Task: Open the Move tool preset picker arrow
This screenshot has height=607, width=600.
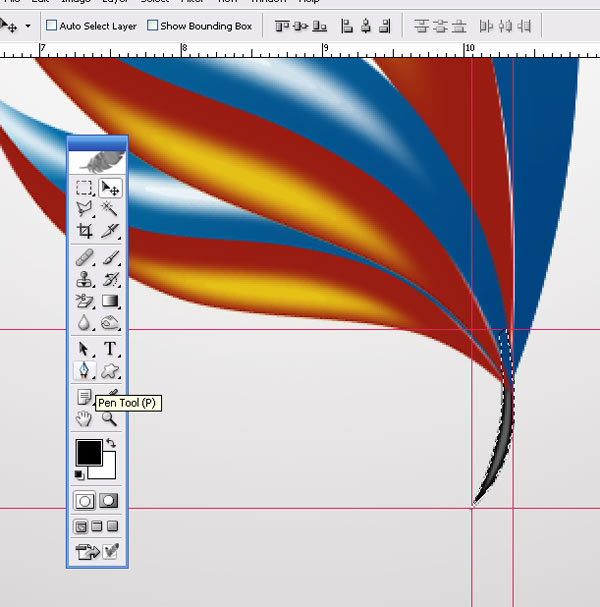Action: pos(28,25)
